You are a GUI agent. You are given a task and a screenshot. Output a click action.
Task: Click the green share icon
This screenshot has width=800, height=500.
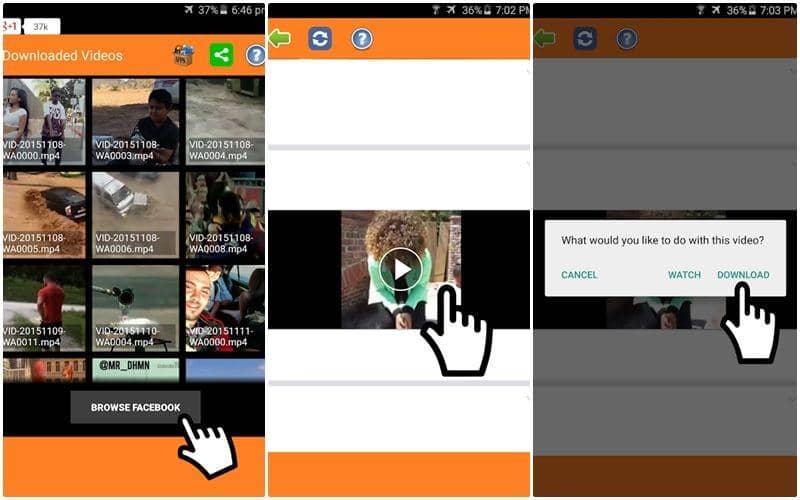click(x=221, y=55)
